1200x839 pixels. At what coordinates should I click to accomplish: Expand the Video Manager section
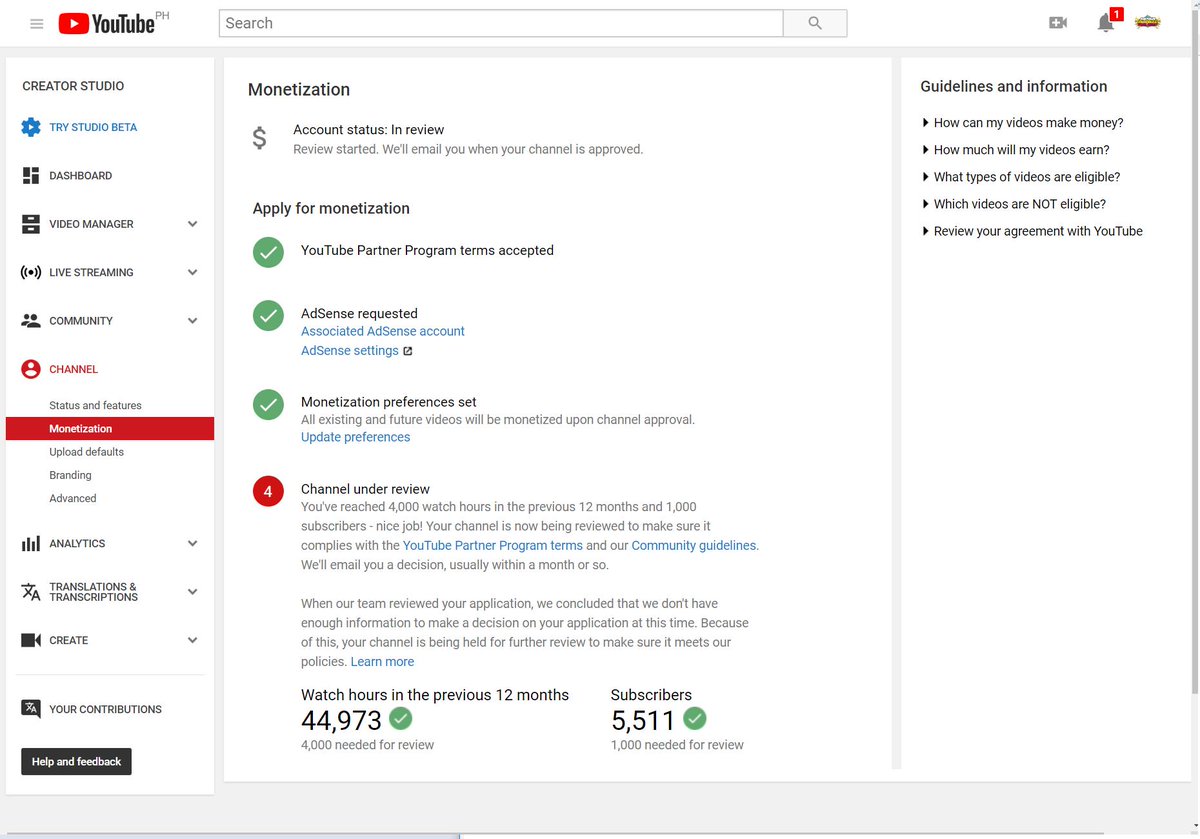tap(193, 224)
